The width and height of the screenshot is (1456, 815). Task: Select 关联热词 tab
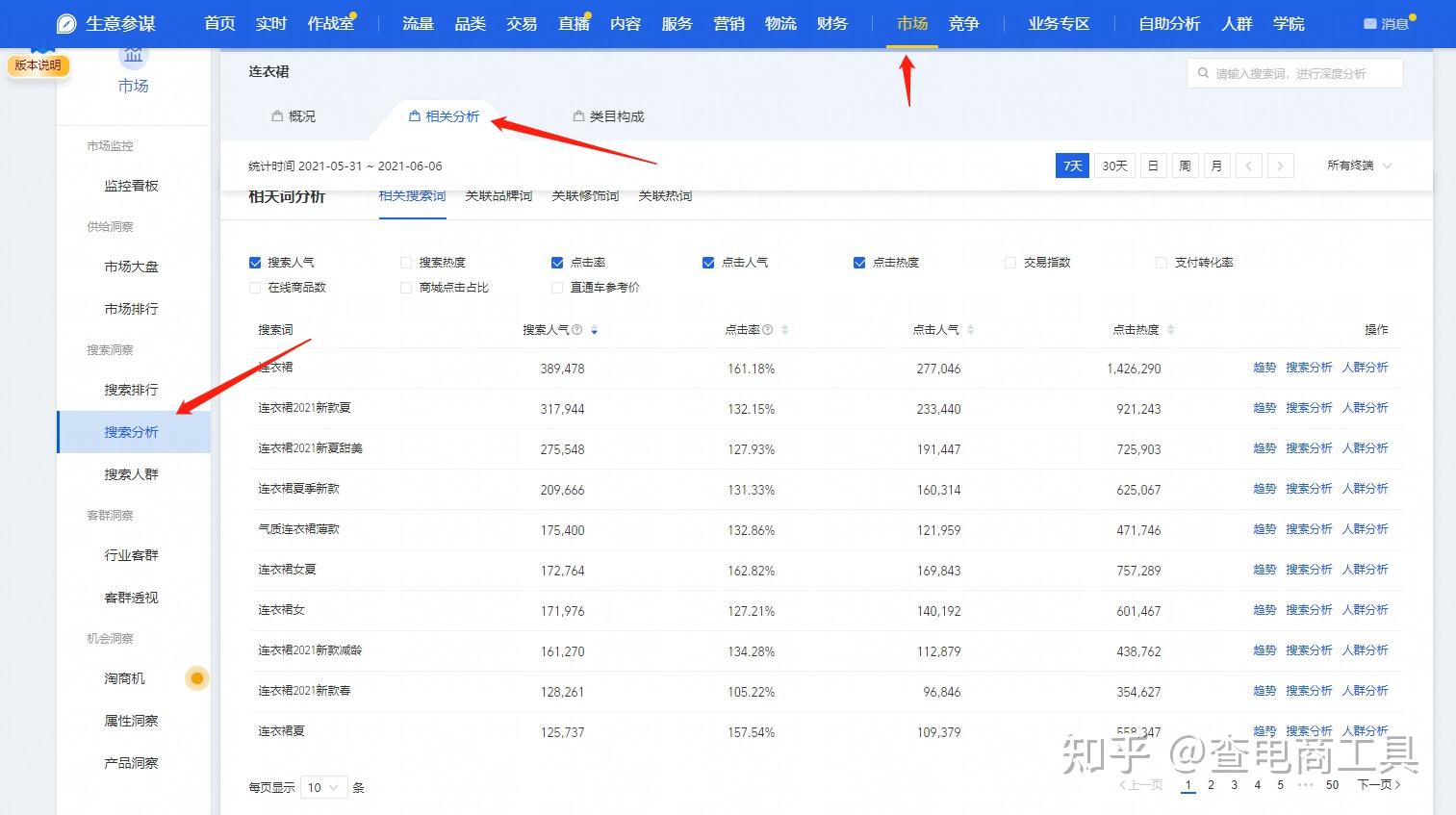click(665, 195)
